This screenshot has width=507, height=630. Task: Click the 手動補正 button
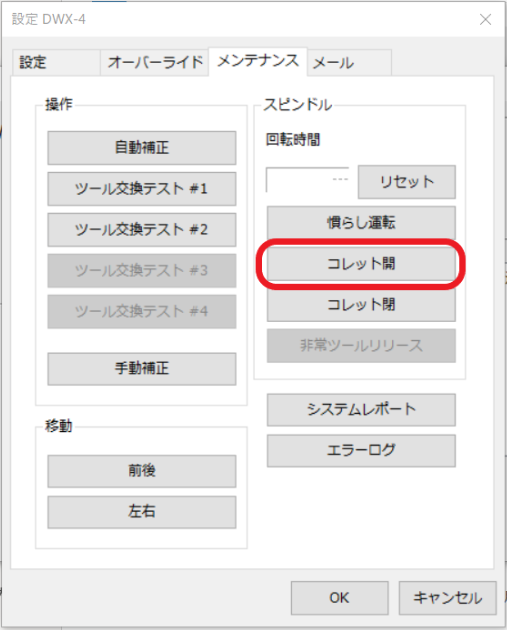click(x=142, y=369)
